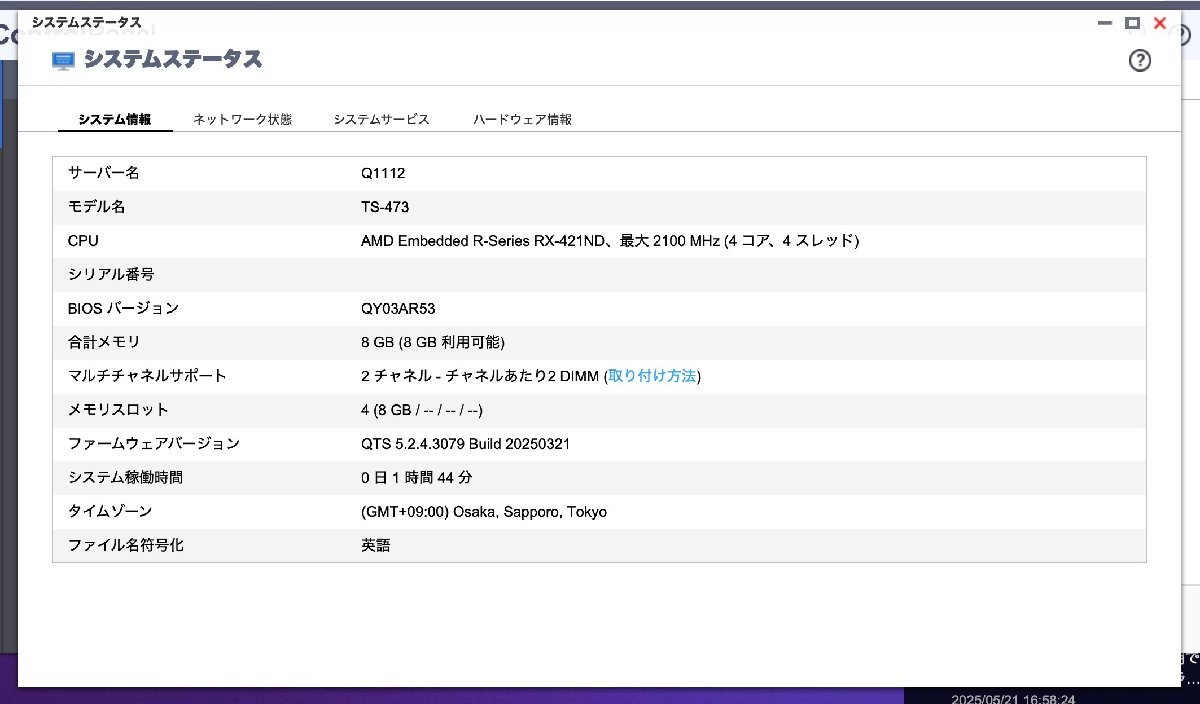Open the システムサービス tab

tap(381, 118)
